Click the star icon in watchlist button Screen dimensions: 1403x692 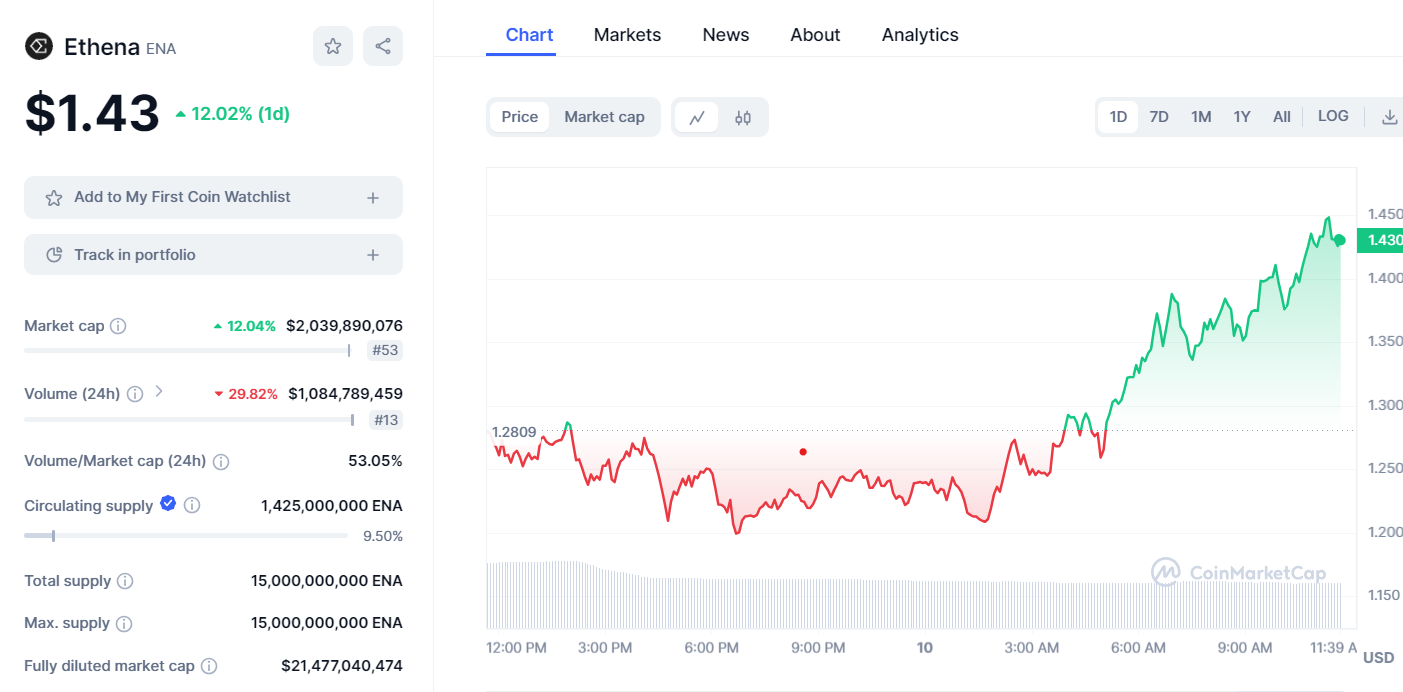[54, 198]
